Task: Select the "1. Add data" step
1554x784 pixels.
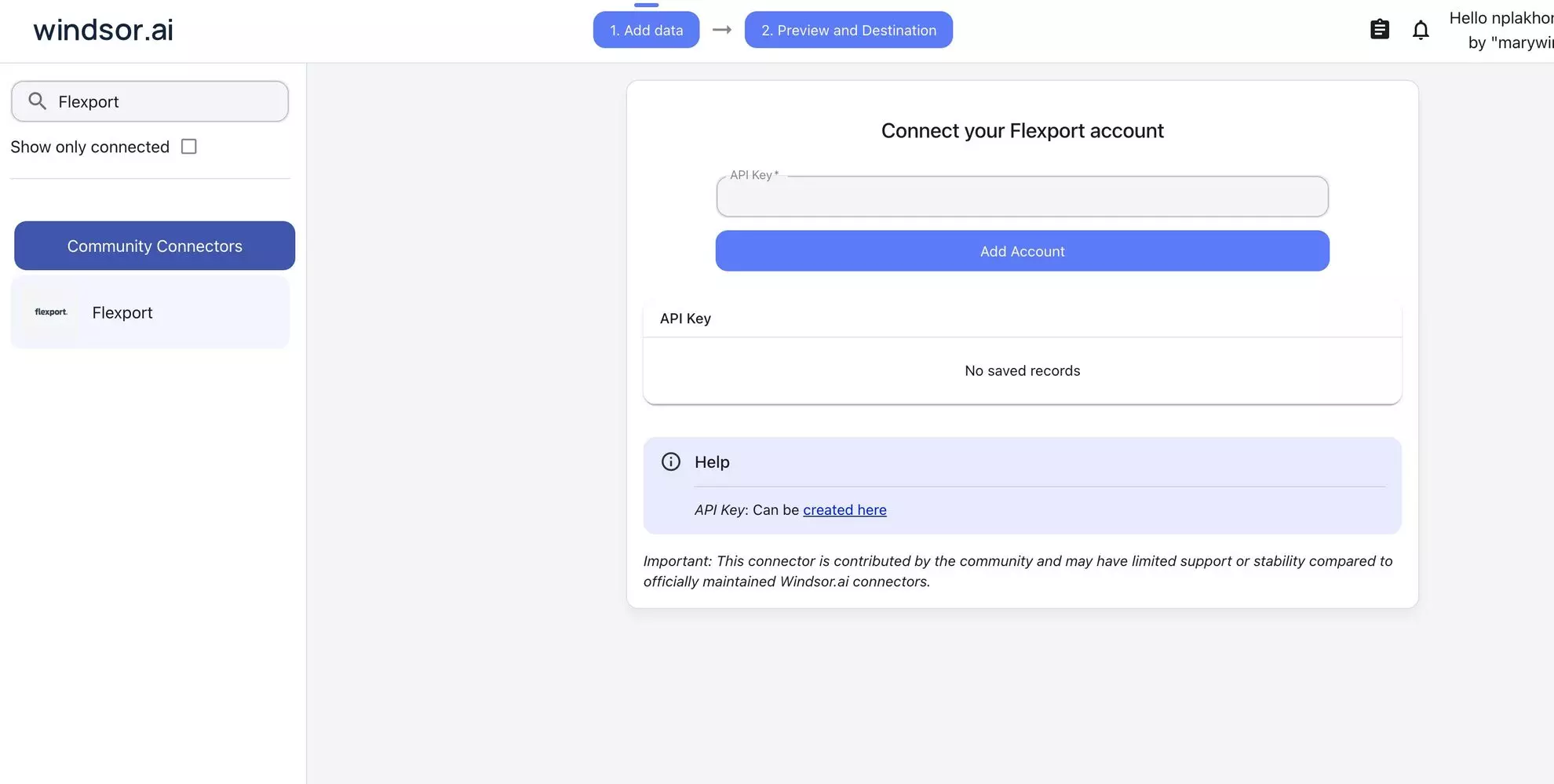Action: (646, 29)
